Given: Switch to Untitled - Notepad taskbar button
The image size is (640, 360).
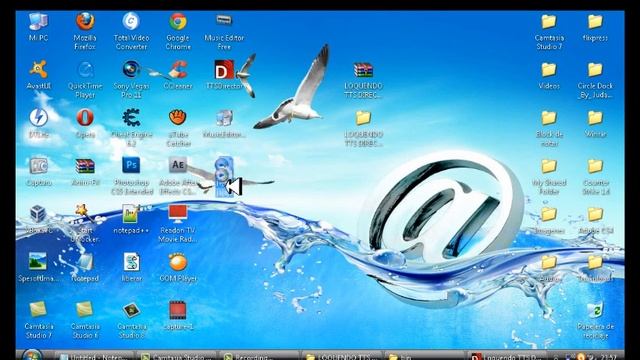Looking at the screenshot, I should pyautogui.click(x=94, y=356).
